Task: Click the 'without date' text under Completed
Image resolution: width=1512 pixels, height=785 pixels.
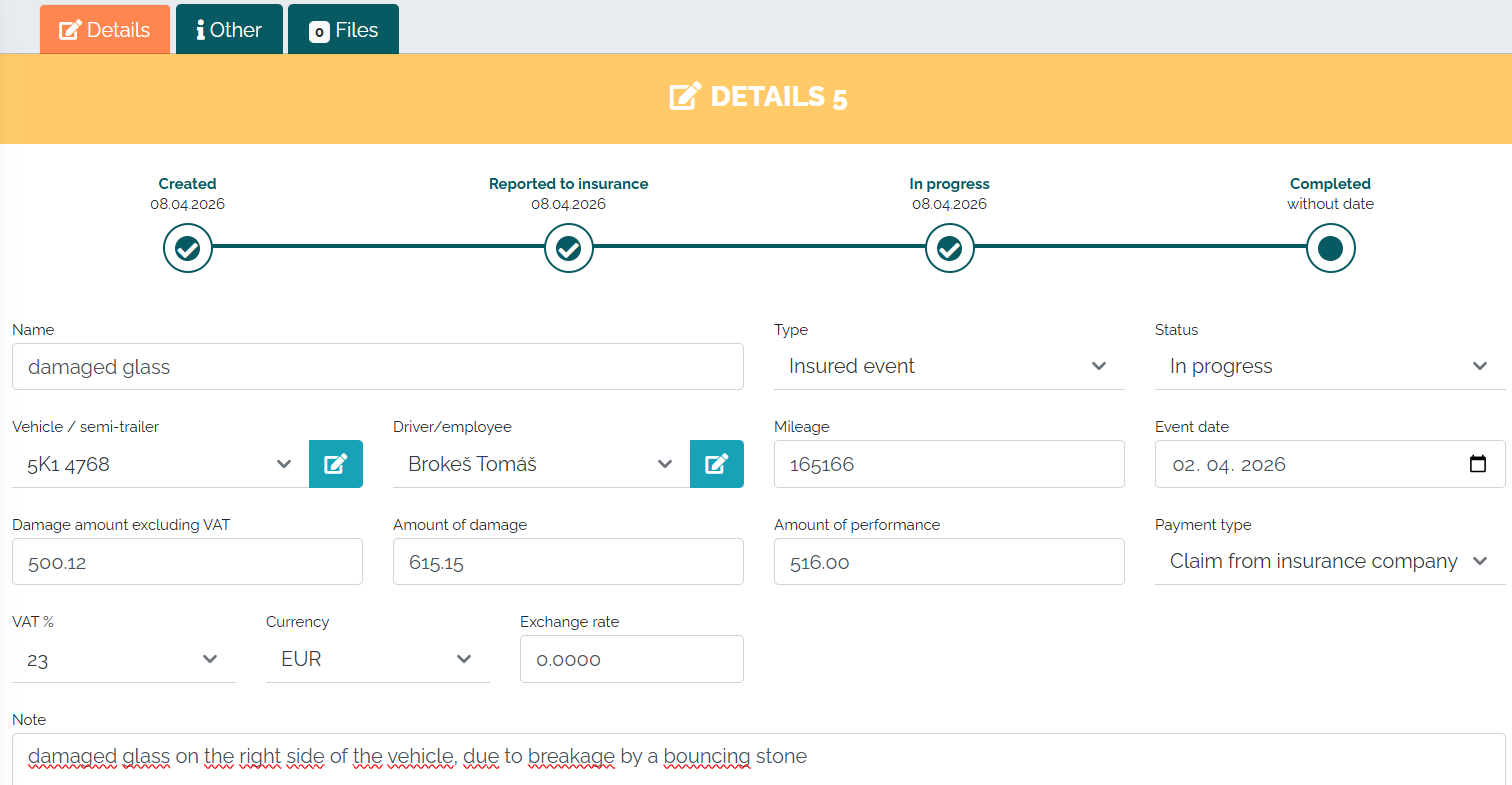Action: coord(1331,204)
